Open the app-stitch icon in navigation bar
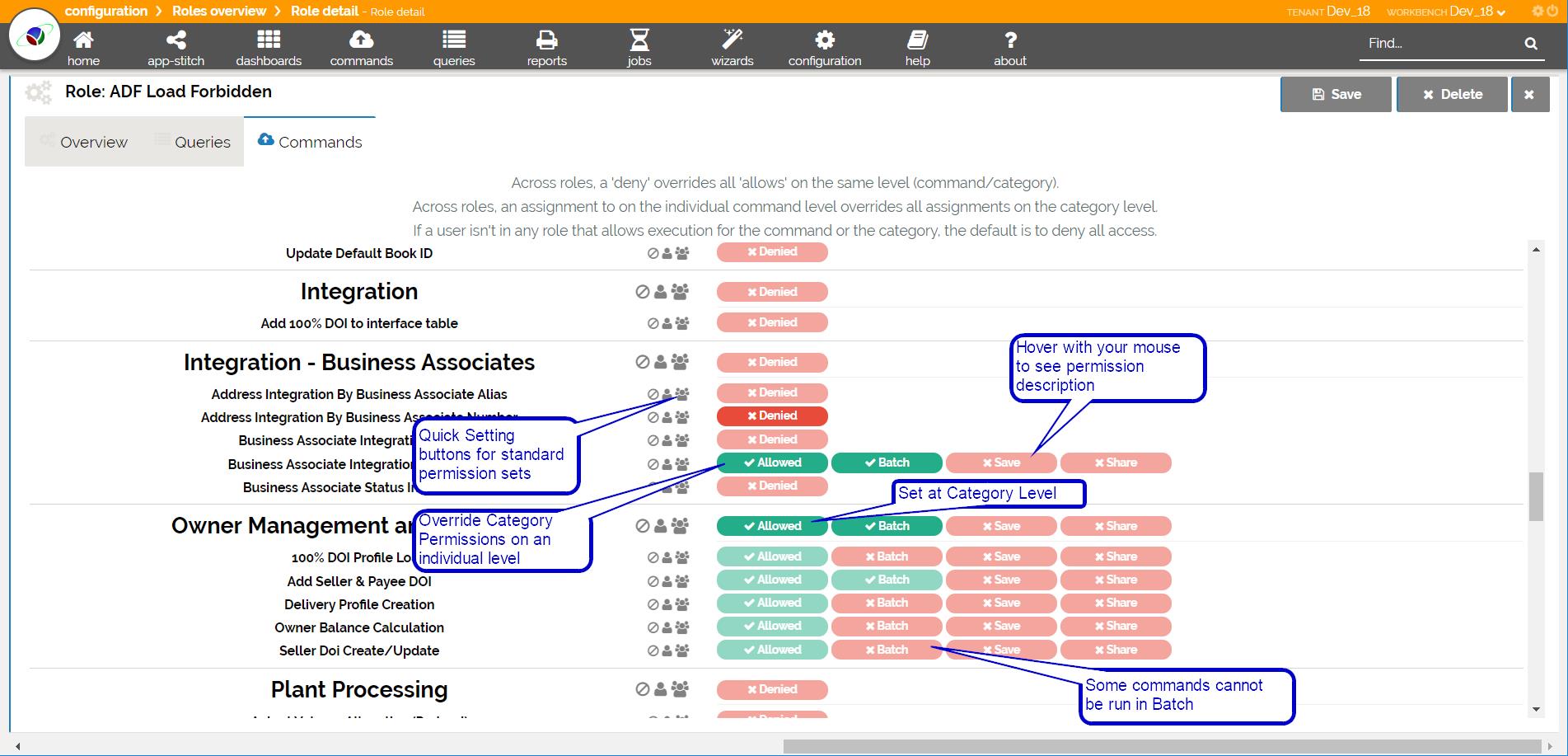The width and height of the screenshot is (1568, 756). click(176, 40)
